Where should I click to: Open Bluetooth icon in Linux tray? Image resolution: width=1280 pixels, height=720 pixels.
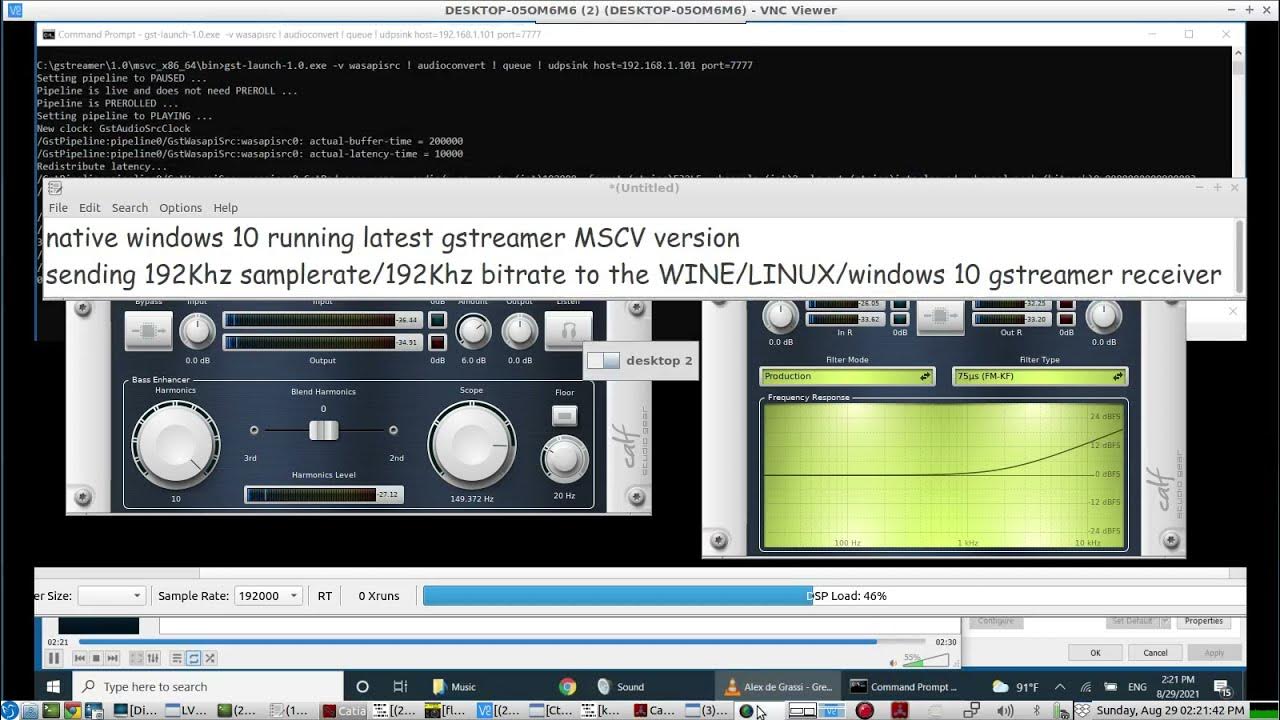(1037, 711)
